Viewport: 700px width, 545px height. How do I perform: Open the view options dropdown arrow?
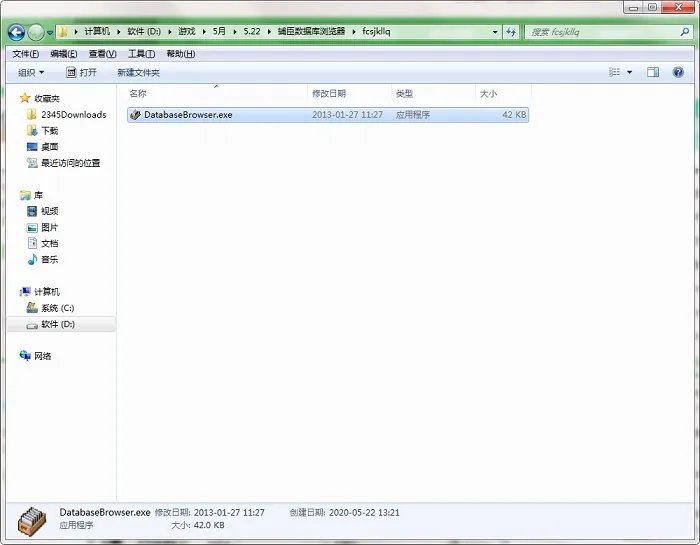click(x=629, y=72)
